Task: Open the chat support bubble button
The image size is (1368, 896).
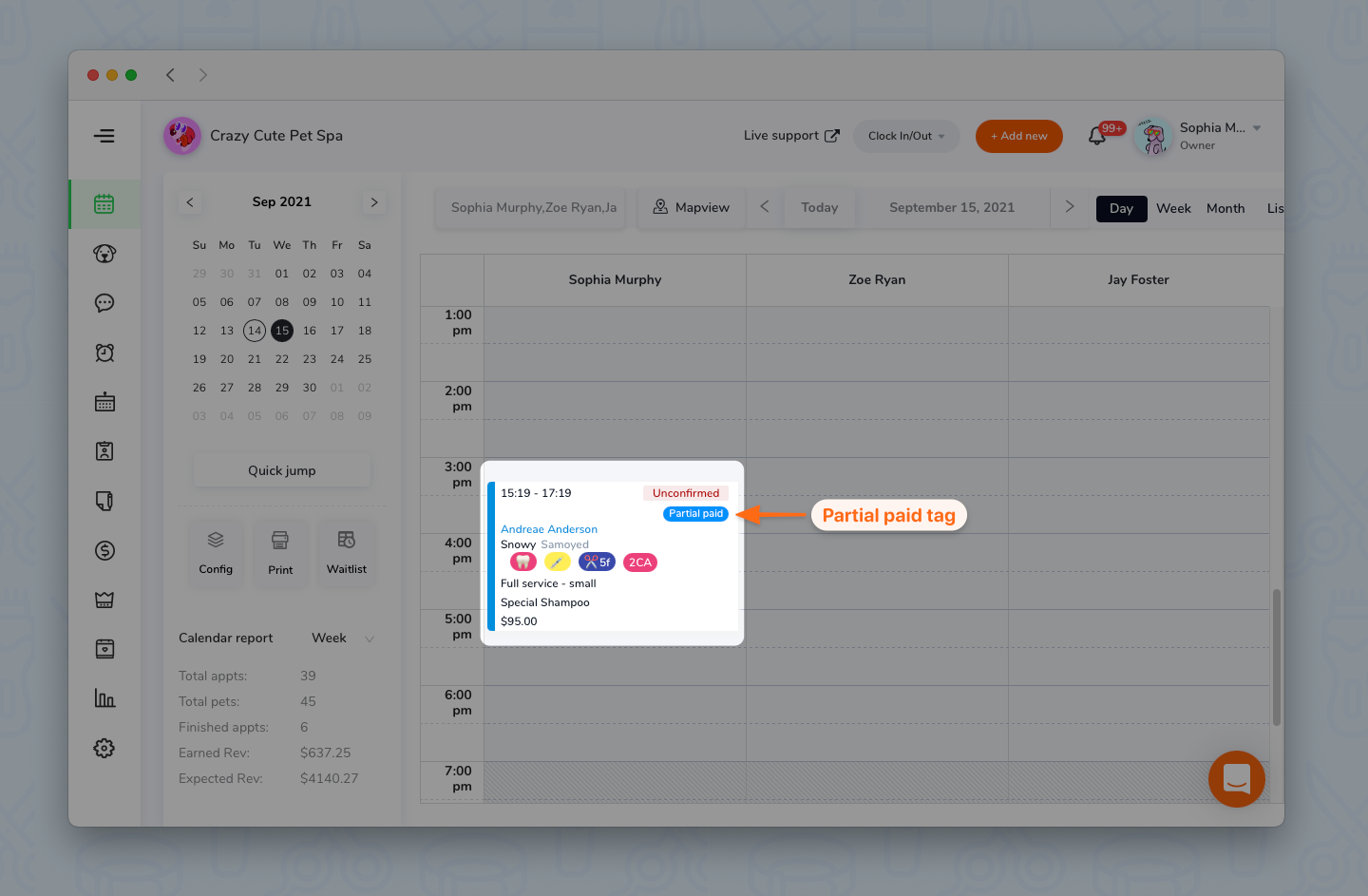Action: click(x=1236, y=779)
